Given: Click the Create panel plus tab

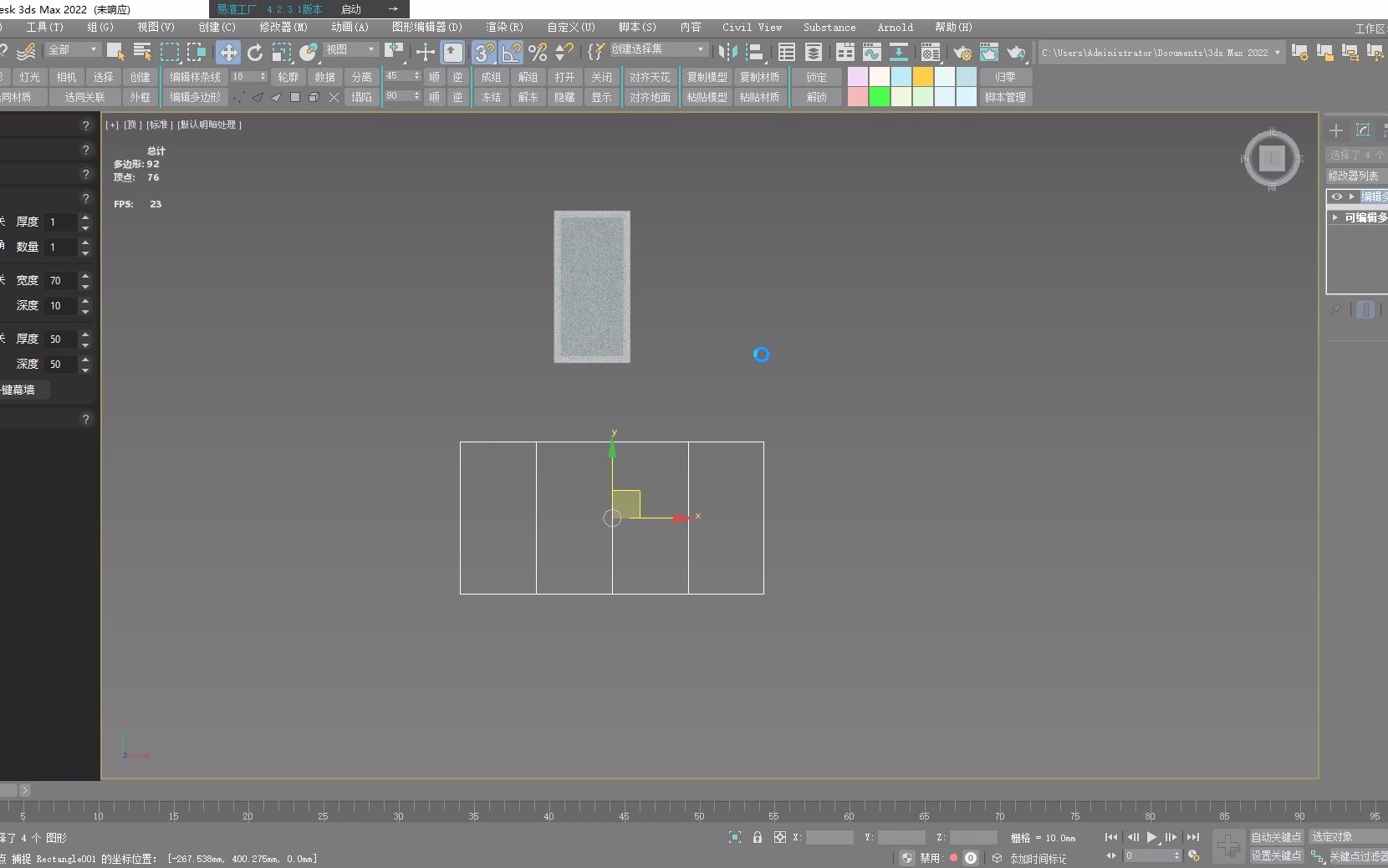Looking at the screenshot, I should (x=1336, y=130).
